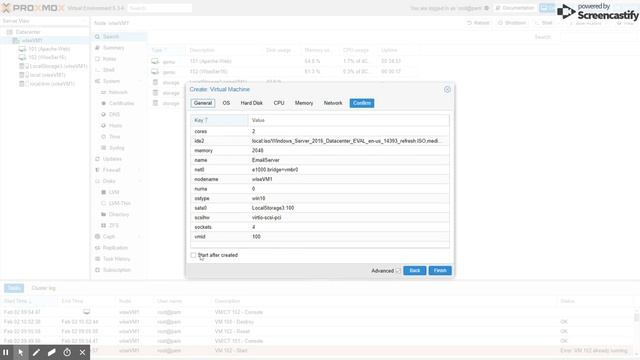Select LocalStorage3 in the server tree
Image resolution: width=640 pixels, height=360 pixels.
(x=58, y=66)
